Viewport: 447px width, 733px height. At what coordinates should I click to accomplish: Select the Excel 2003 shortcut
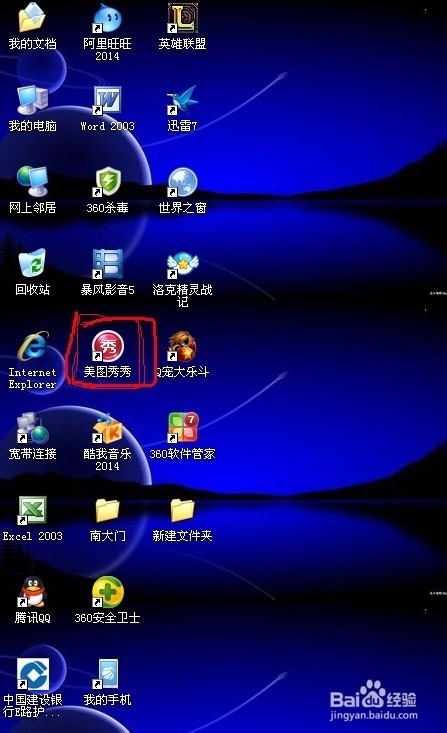click(x=32, y=510)
